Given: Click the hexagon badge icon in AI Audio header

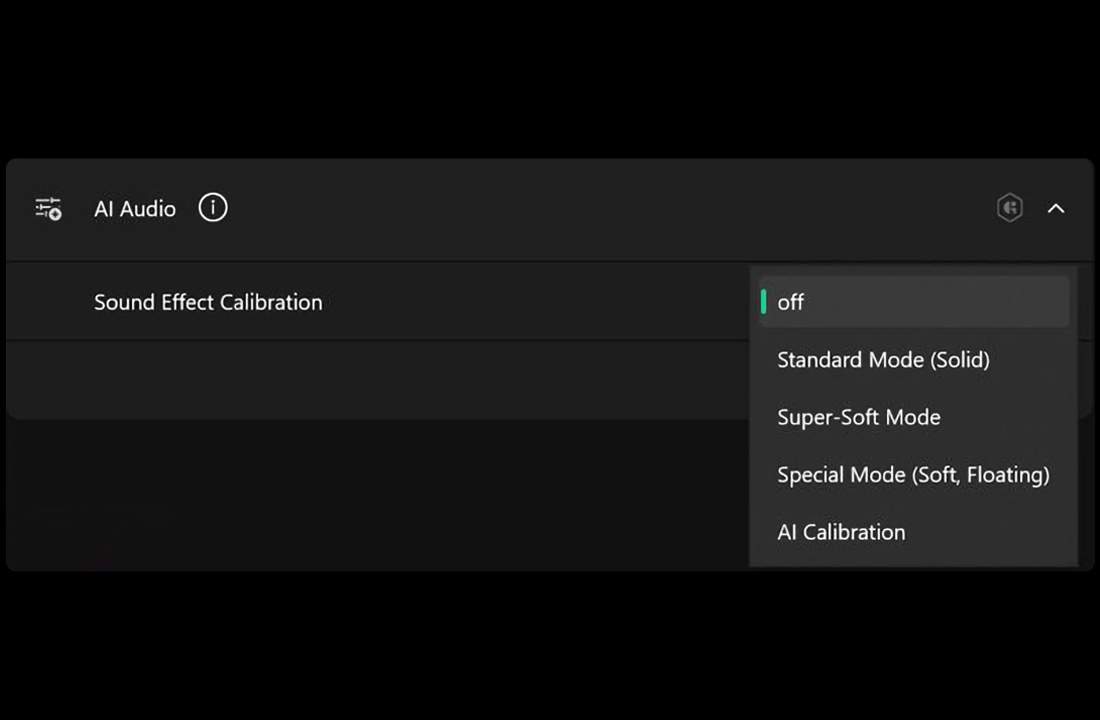Looking at the screenshot, I should [1010, 208].
